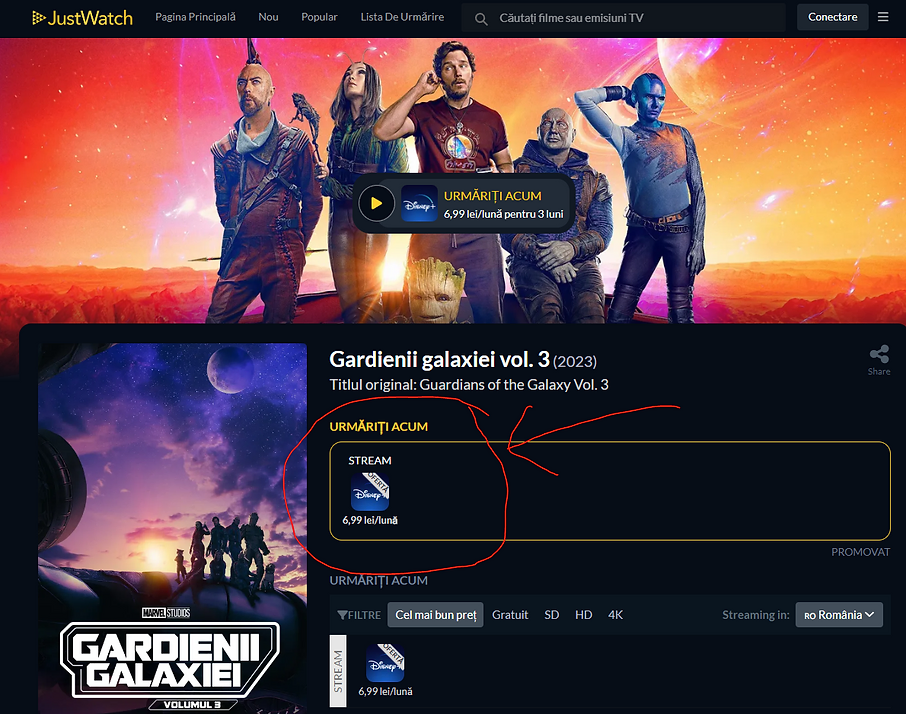Screen dimensions: 906x714
Task: Click the yellow play button on banner
Action: pyautogui.click(x=376, y=203)
